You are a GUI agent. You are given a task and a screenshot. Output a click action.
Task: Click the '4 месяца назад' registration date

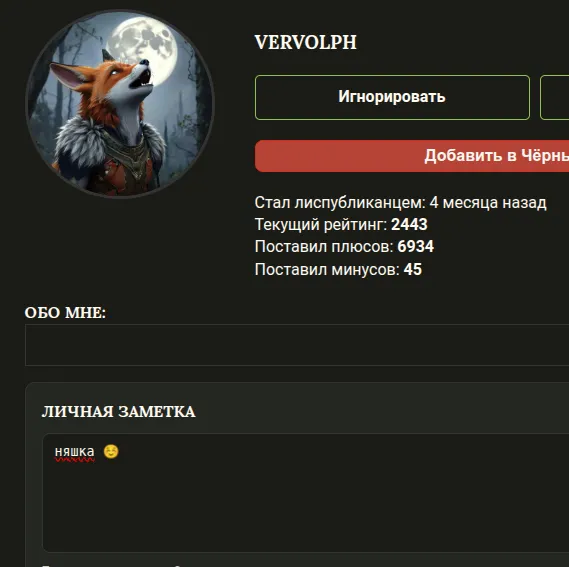click(x=488, y=203)
